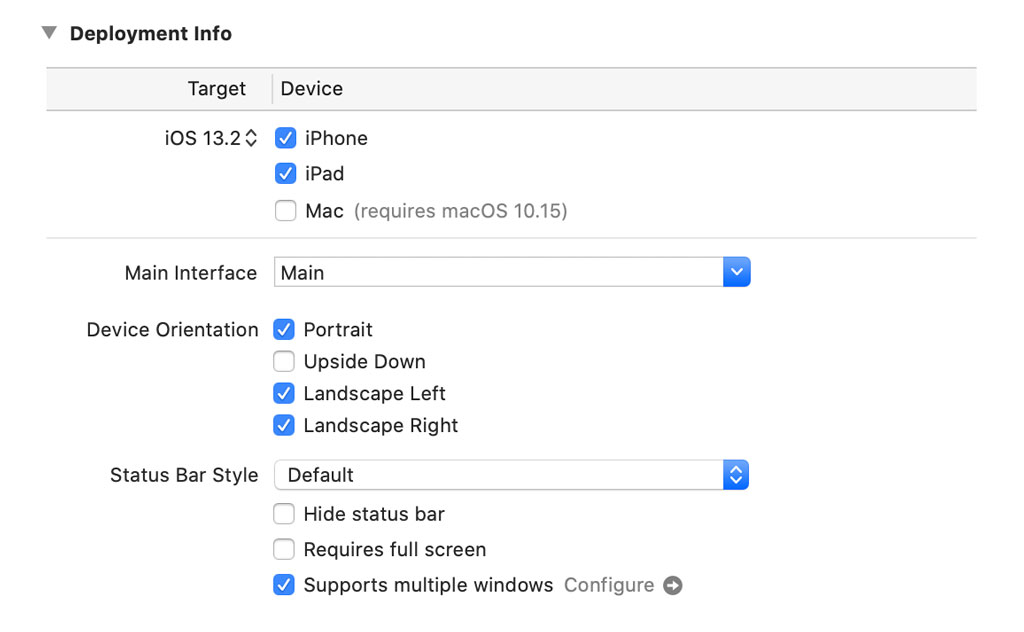1024x632 pixels.
Task: Click the iOS 13.2 version stepper
Action: tap(253, 138)
